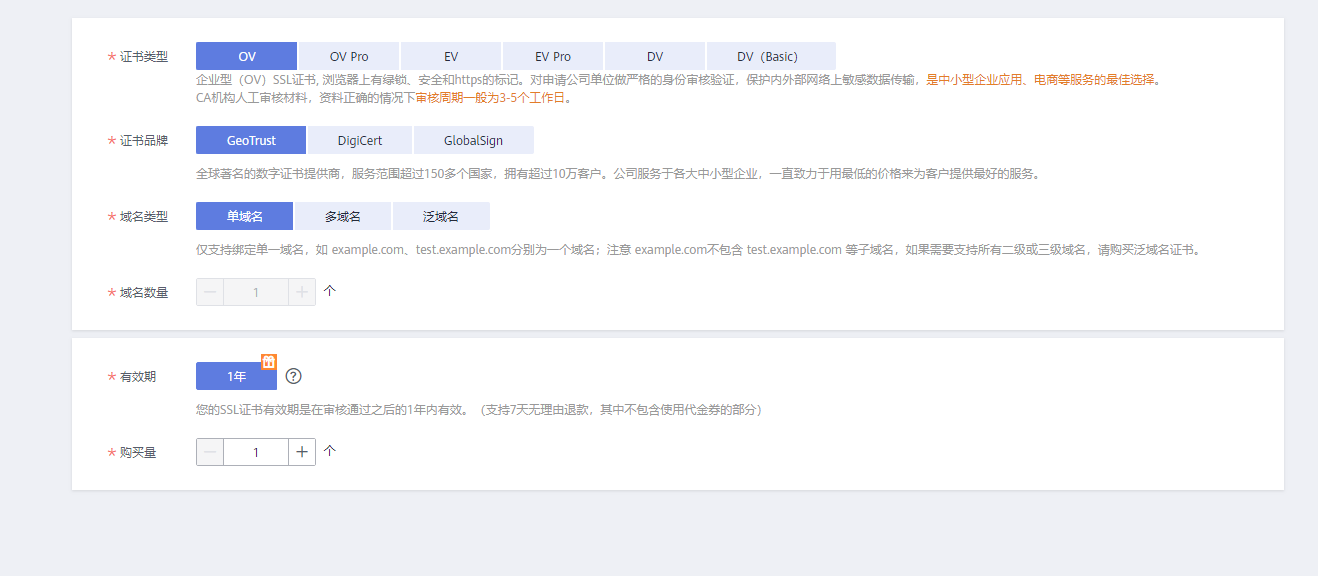Click the 域名类型 label

144,217
